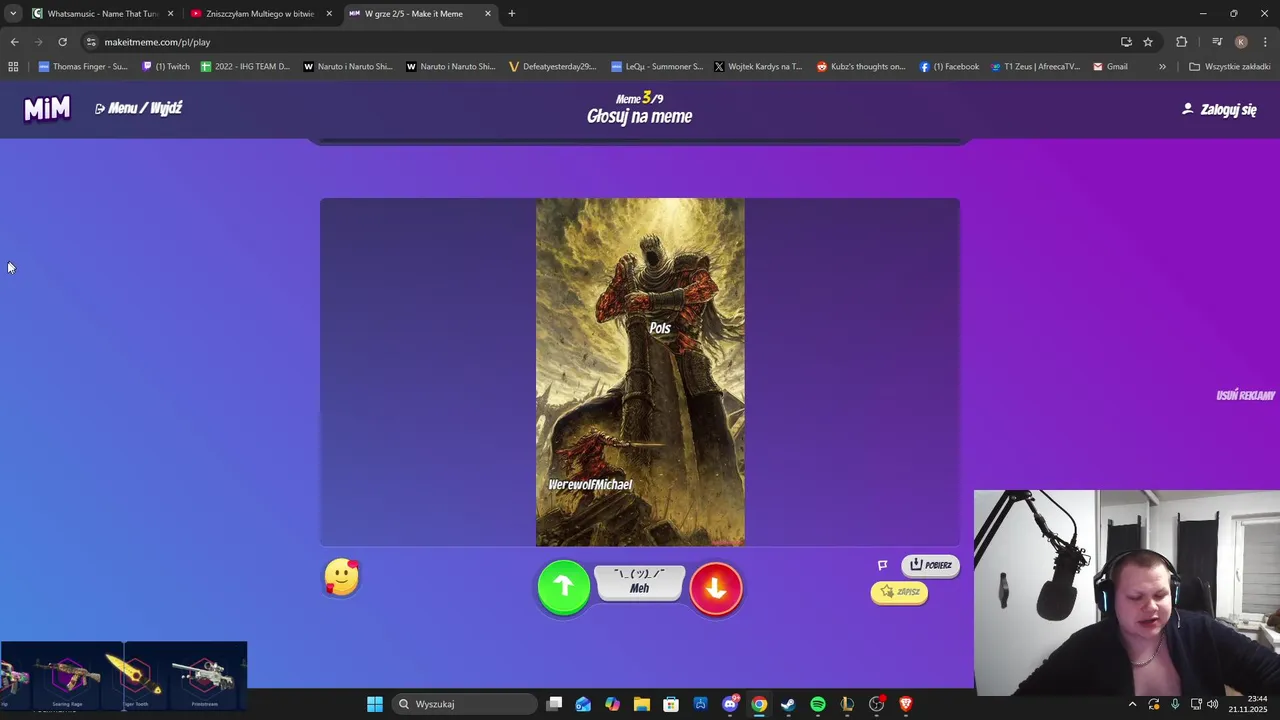Open 2022 - IHG TEAM bookmark

pyautogui.click(x=245, y=67)
